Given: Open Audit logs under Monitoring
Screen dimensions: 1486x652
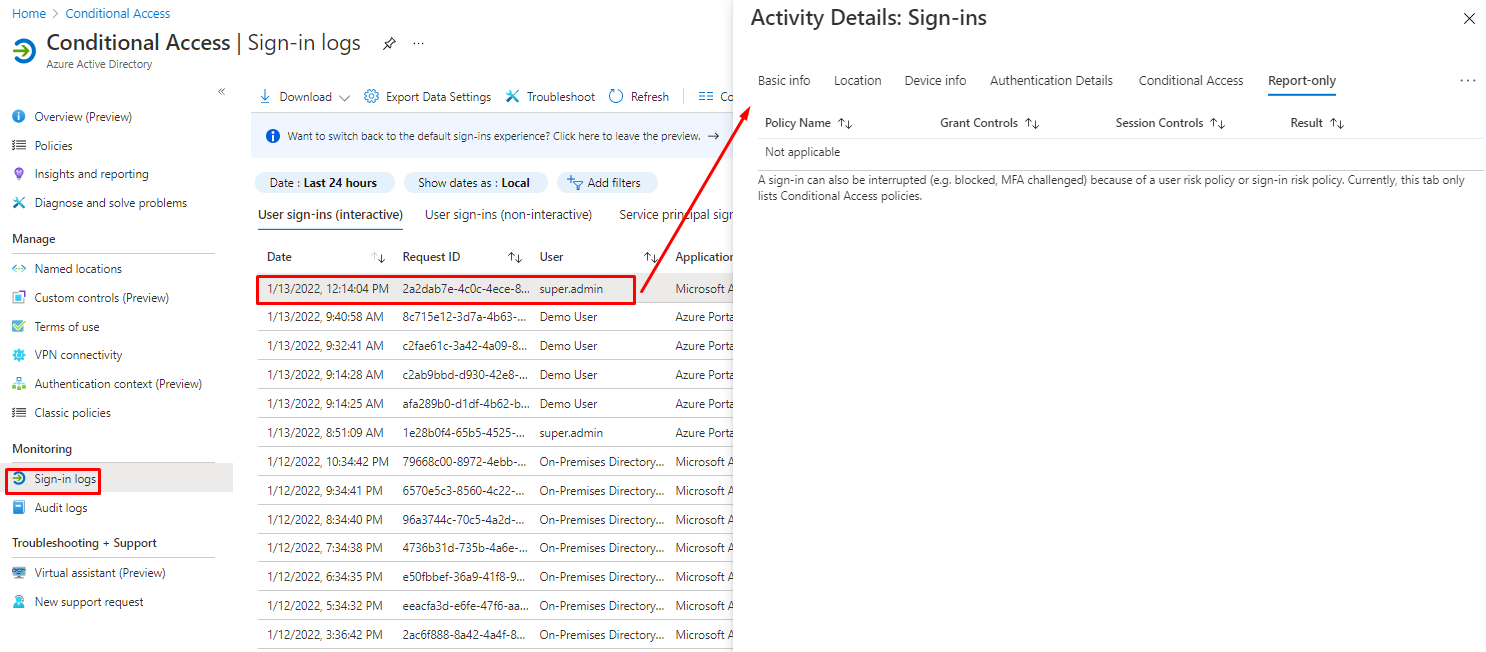Looking at the screenshot, I should click(x=61, y=508).
